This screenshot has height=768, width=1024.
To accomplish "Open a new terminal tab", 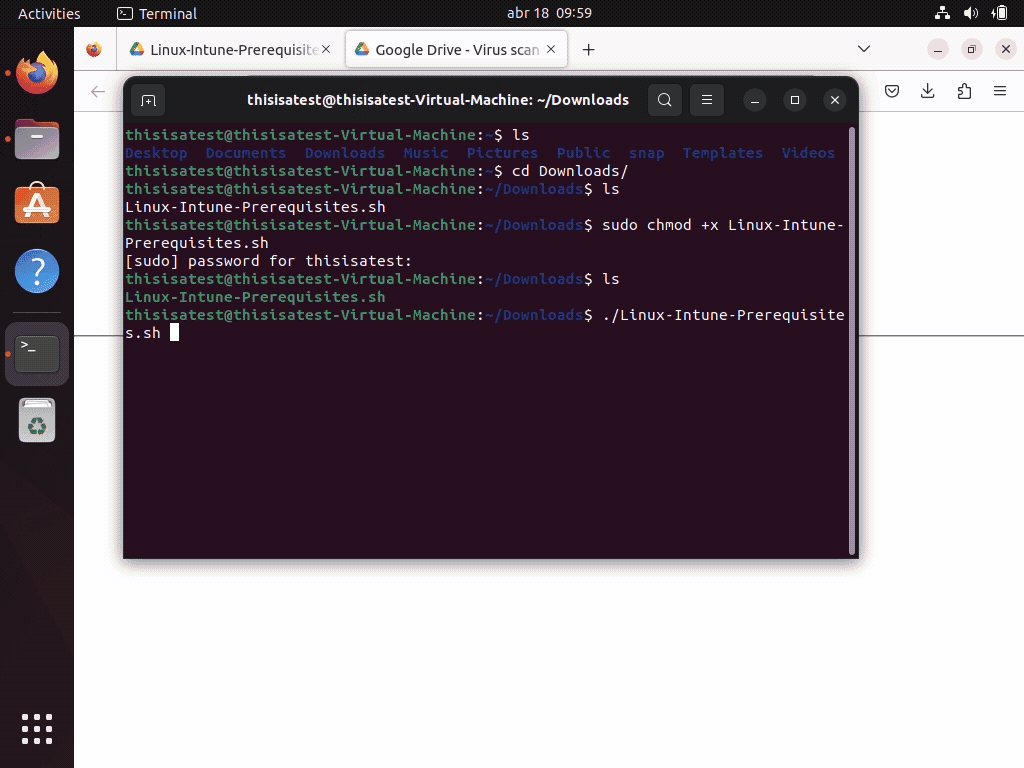I will [x=149, y=100].
